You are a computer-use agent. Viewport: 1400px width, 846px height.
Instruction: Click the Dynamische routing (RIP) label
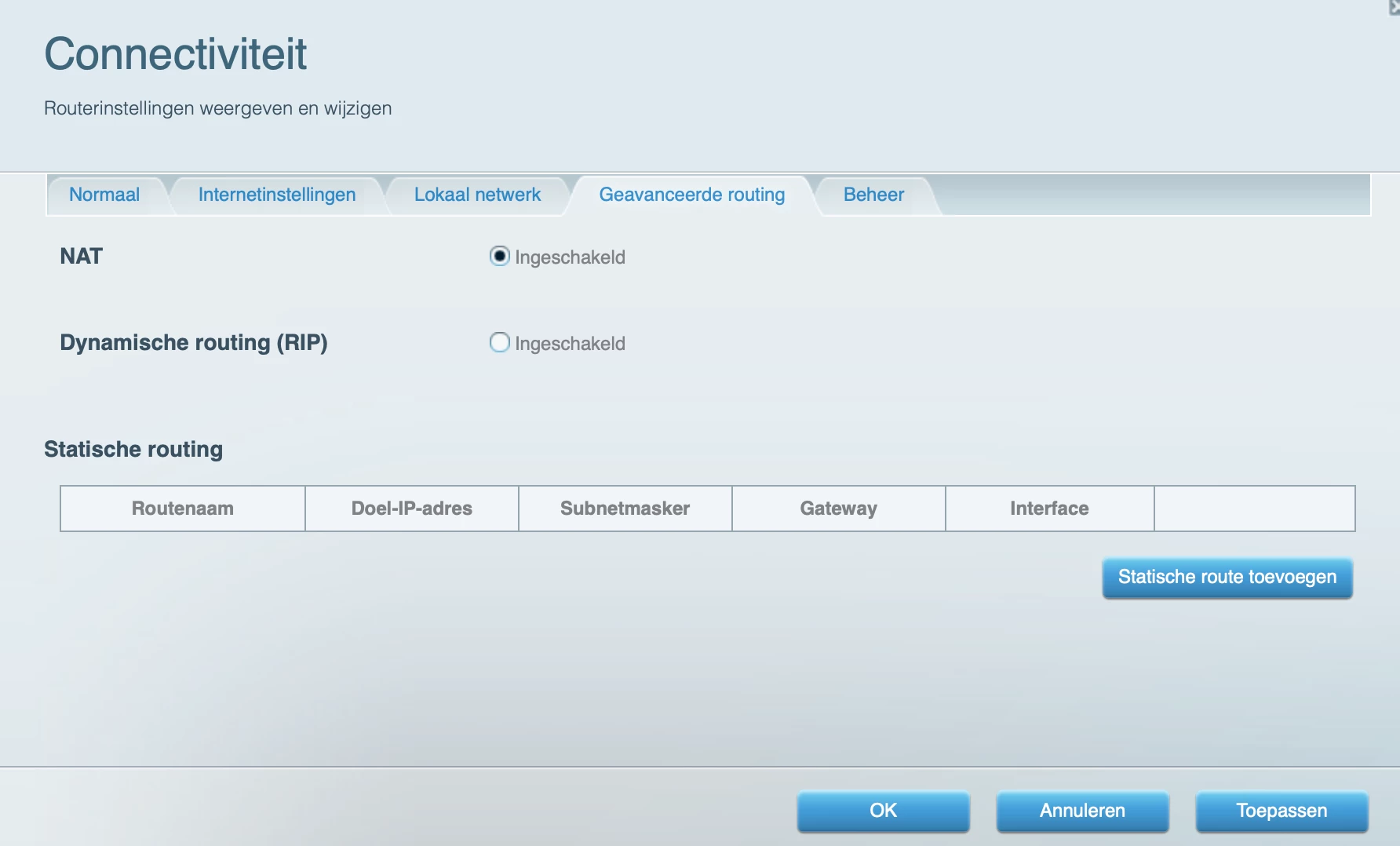tap(194, 343)
